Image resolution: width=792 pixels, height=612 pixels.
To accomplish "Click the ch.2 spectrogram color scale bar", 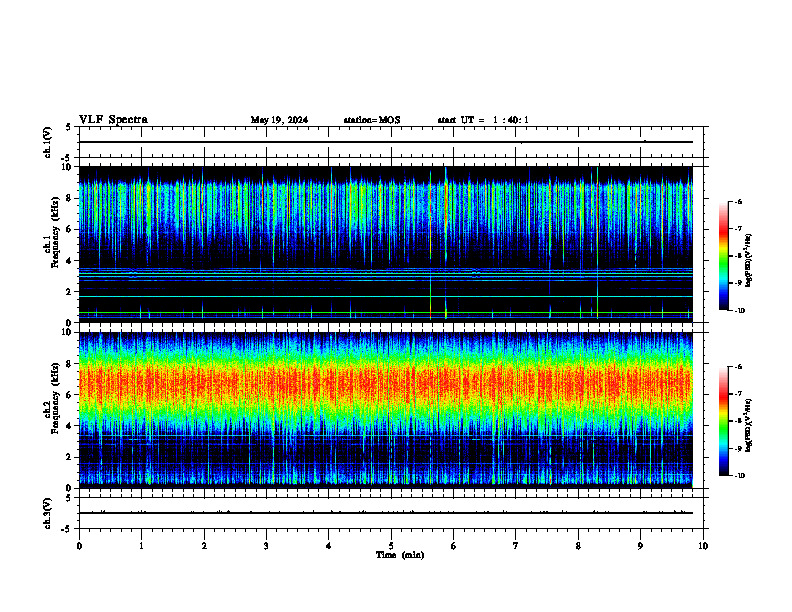I will [x=724, y=421].
